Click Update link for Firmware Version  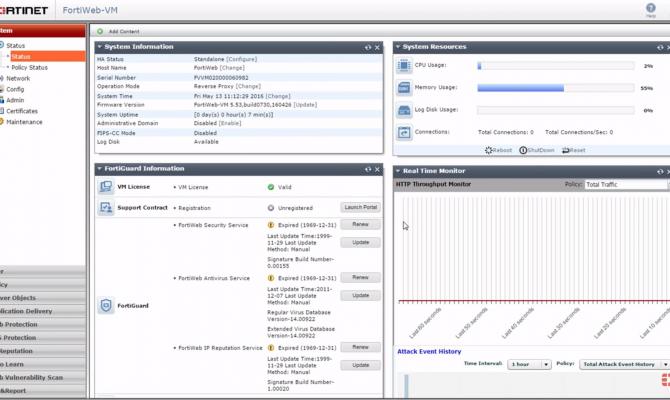(305, 105)
